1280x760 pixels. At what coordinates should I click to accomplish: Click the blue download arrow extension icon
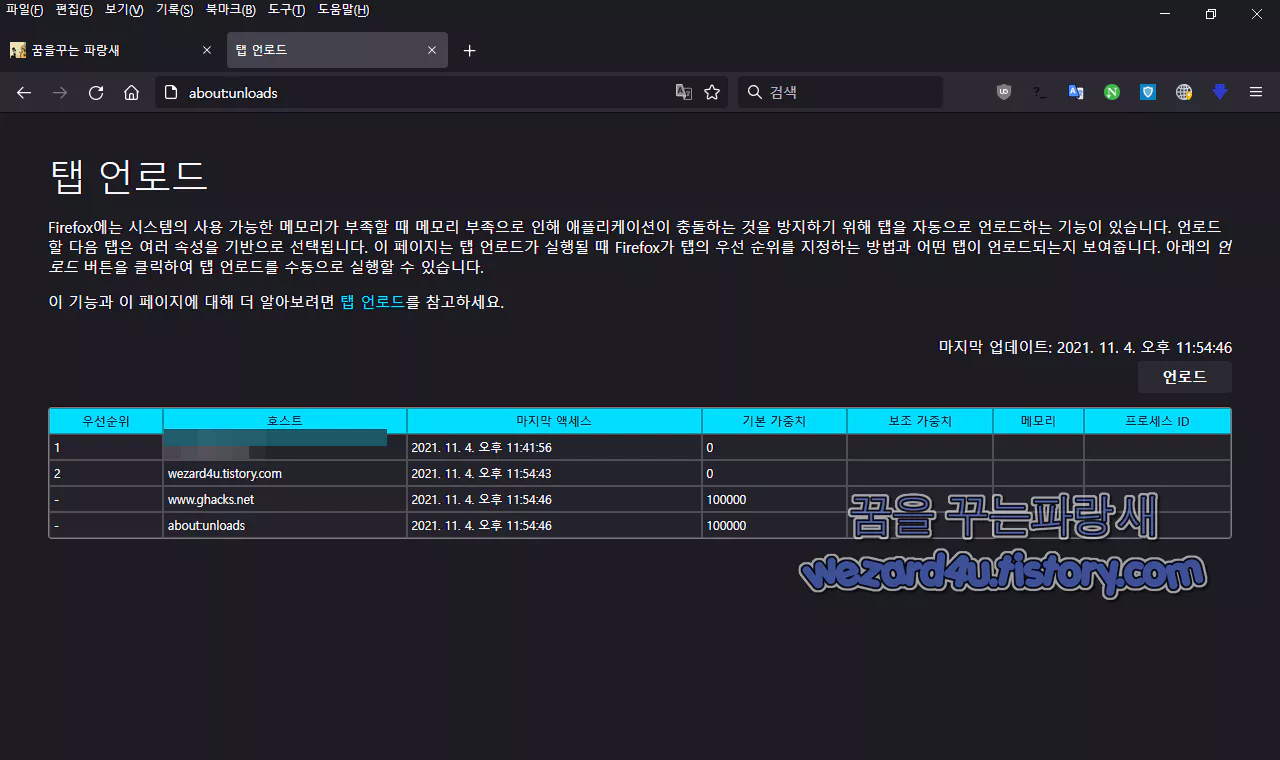click(1219, 91)
